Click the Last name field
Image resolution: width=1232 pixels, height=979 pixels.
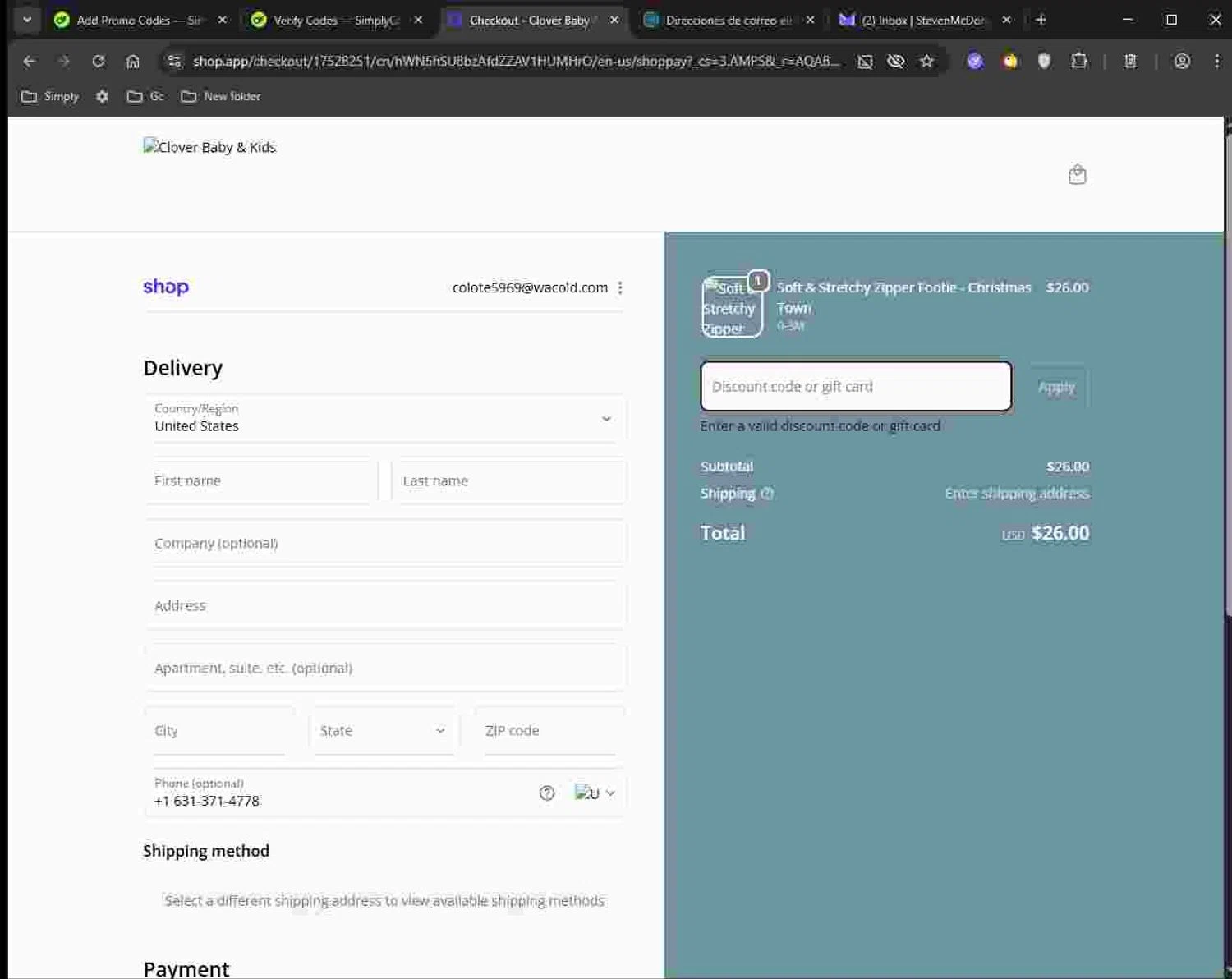pyautogui.click(x=509, y=480)
